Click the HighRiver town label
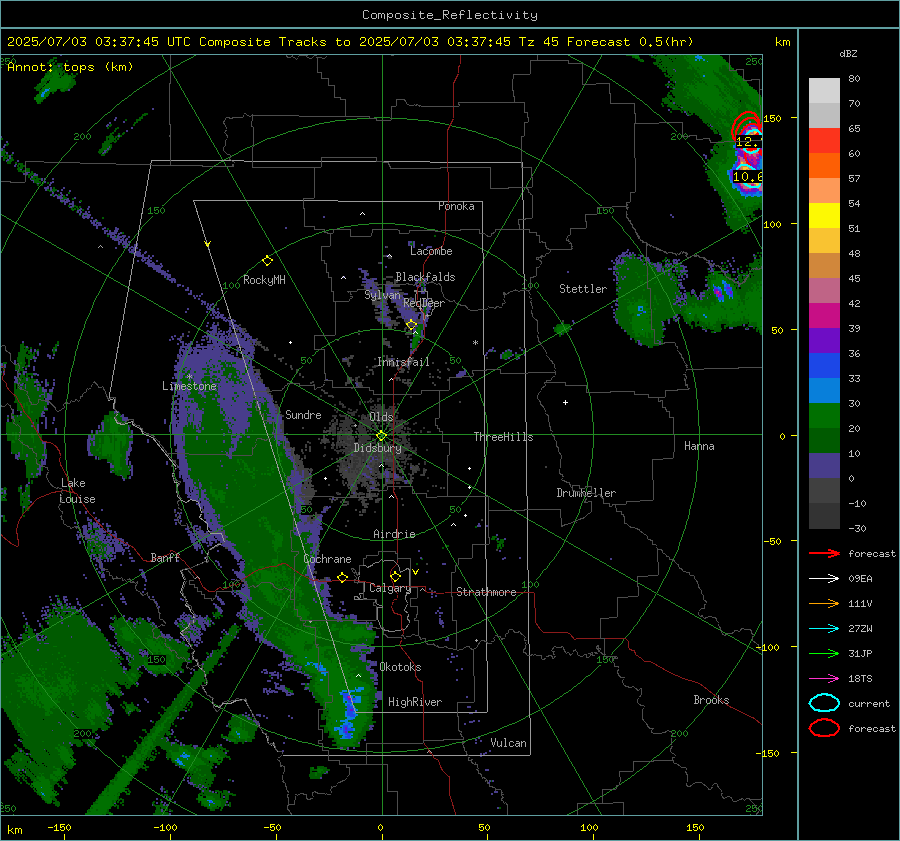 click(415, 702)
